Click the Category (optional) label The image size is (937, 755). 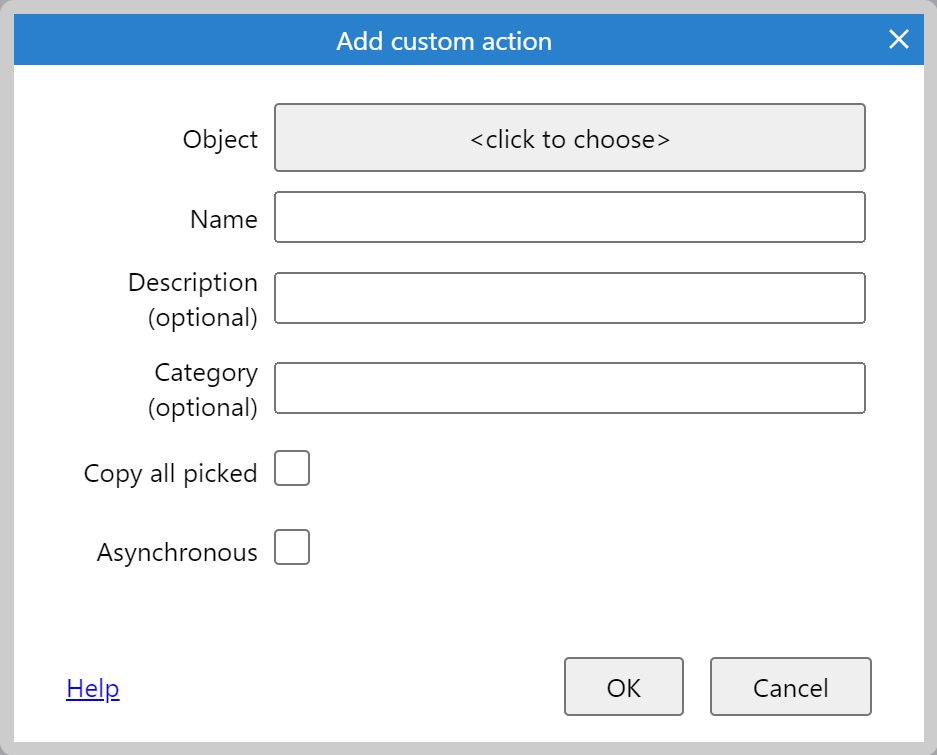coord(203,390)
